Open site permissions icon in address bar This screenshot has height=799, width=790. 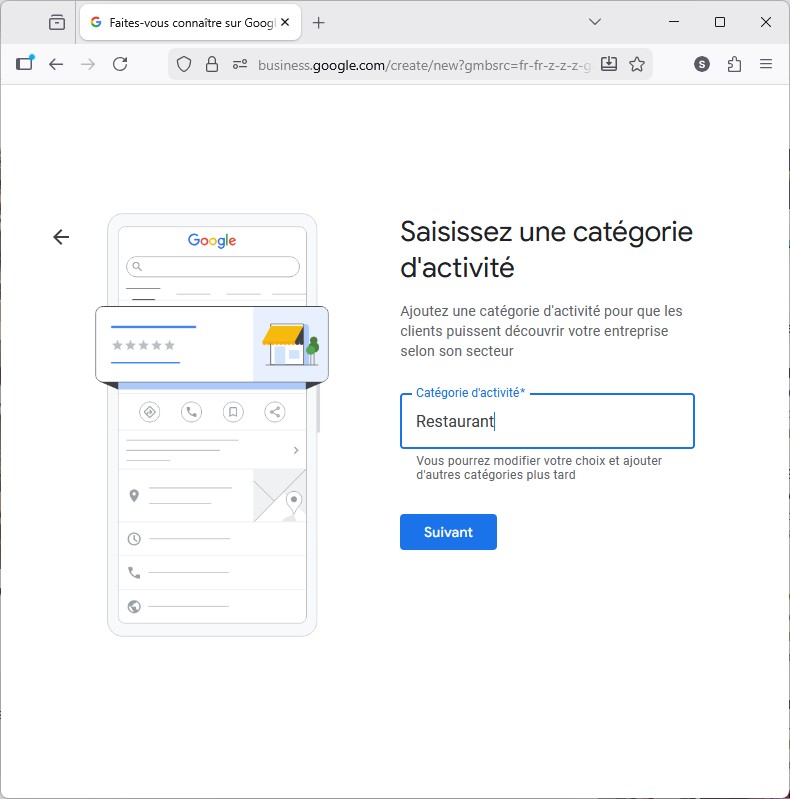(x=240, y=64)
